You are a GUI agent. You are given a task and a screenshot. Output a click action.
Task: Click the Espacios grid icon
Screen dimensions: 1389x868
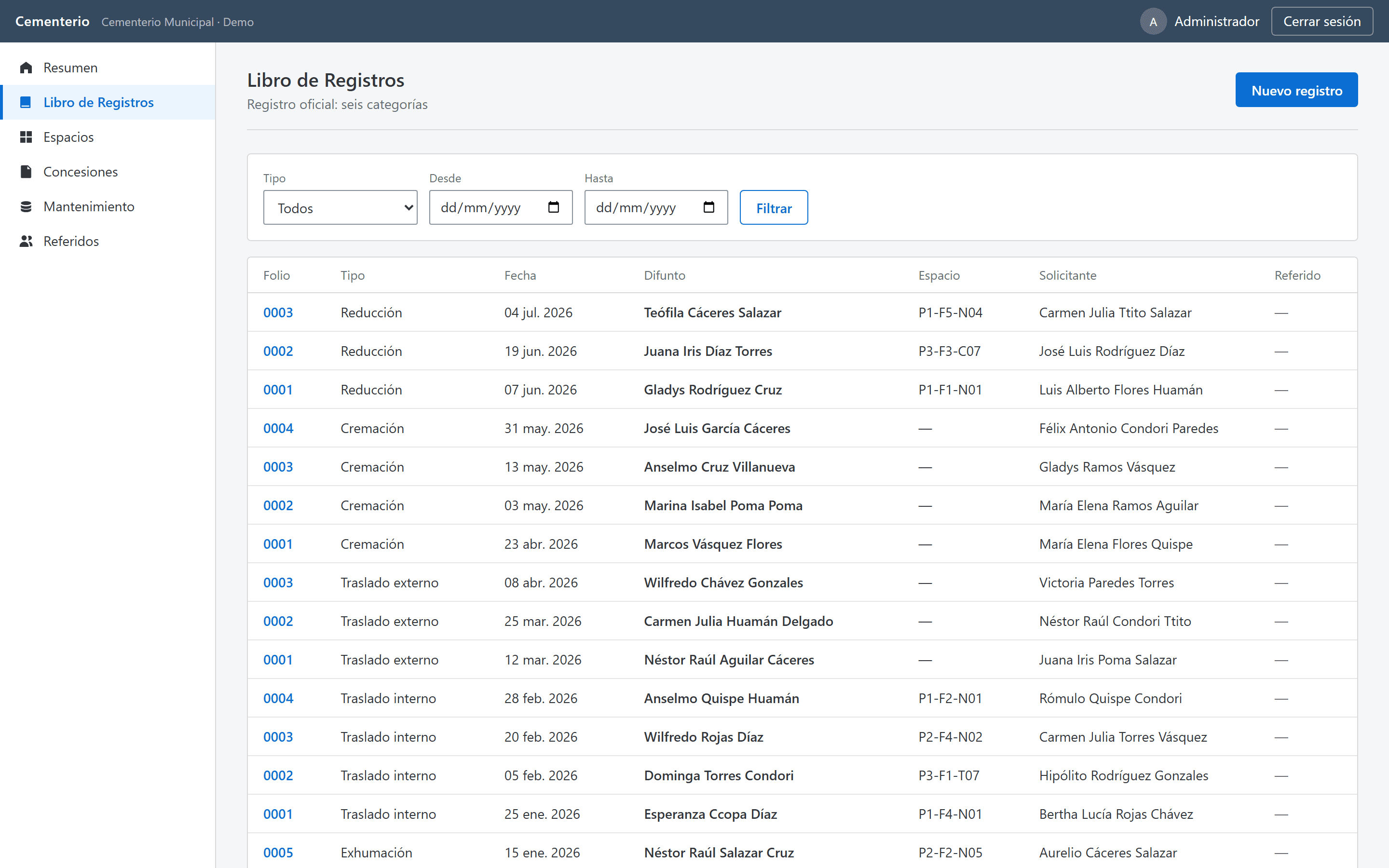26,137
